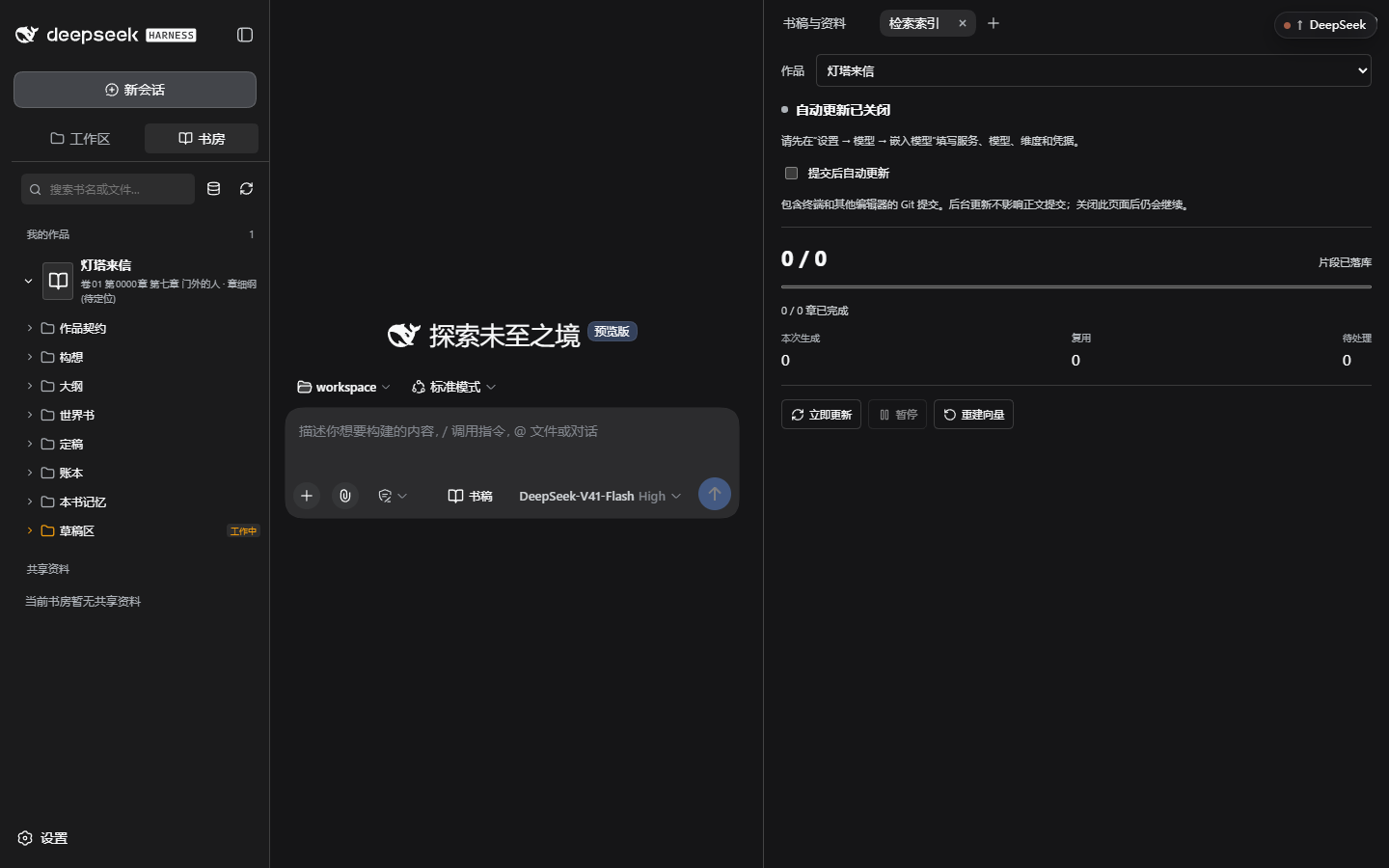Click the 工作中 badge on 章稿区
The image size is (1389, 868).
tap(243, 531)
